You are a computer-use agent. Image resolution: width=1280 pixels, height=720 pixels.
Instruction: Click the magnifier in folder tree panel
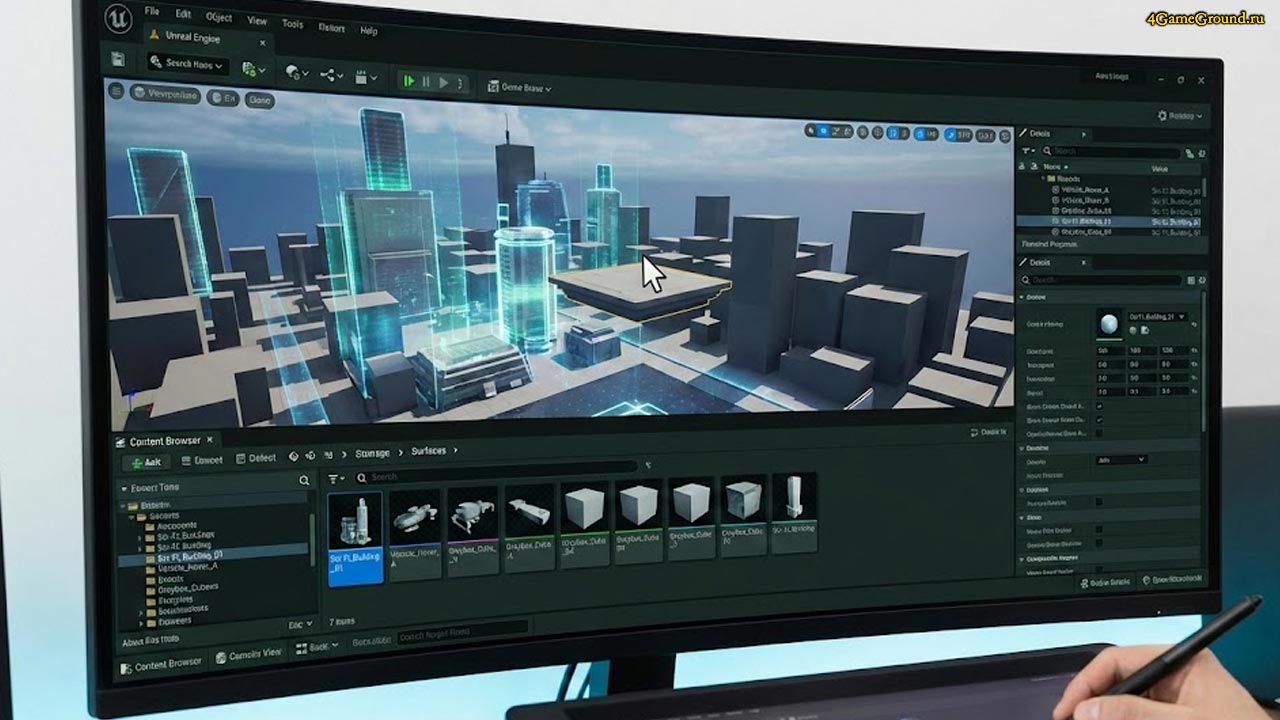tap(304, 481)
